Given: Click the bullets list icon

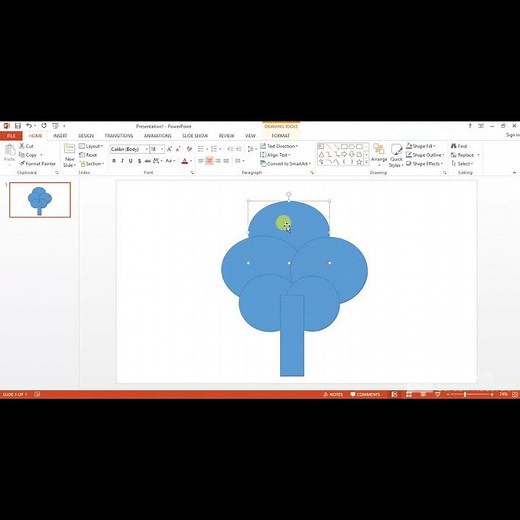Looking at the screenshot, I should coord(202,149).
